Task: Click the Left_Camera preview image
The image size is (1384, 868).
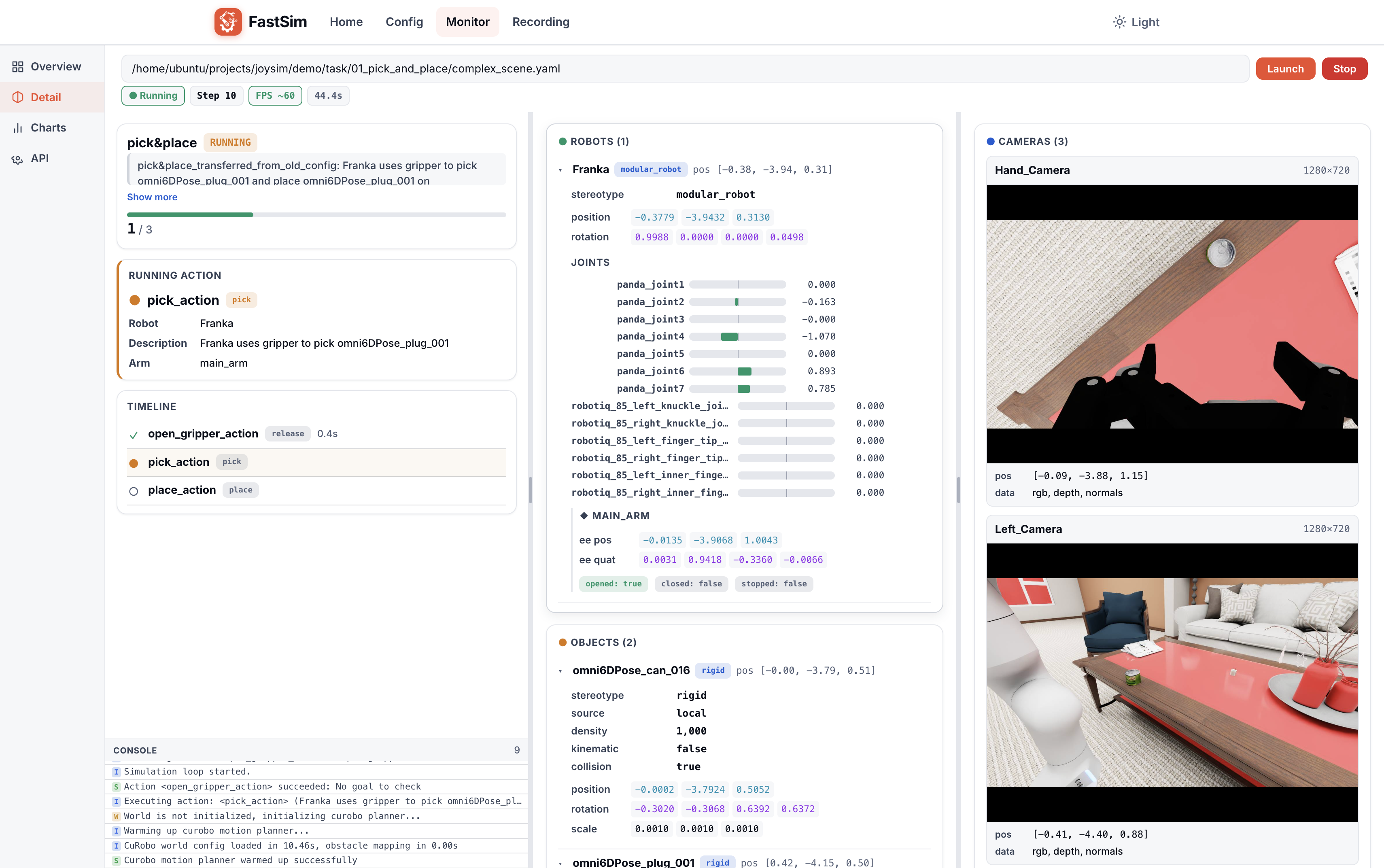Action: (x=1172, y=683)
